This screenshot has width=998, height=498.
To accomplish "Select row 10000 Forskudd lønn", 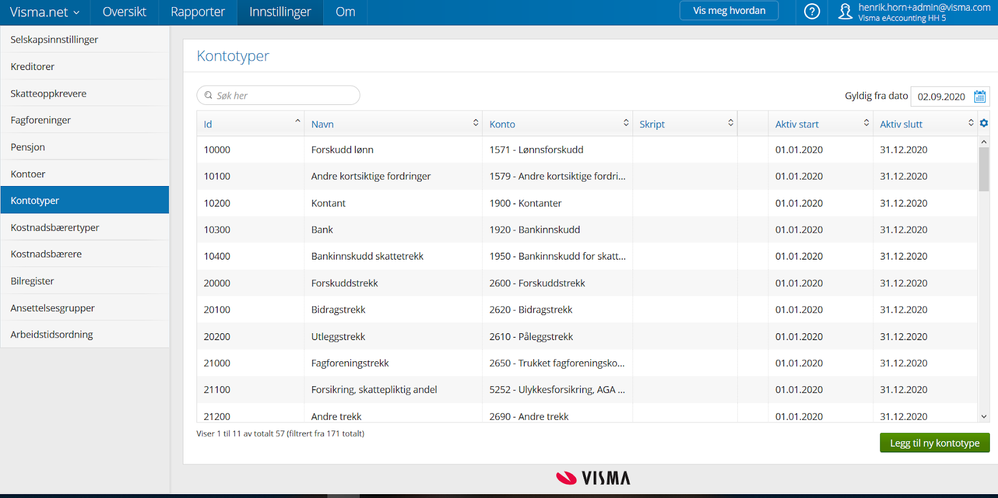I will [x=587, y=150].
